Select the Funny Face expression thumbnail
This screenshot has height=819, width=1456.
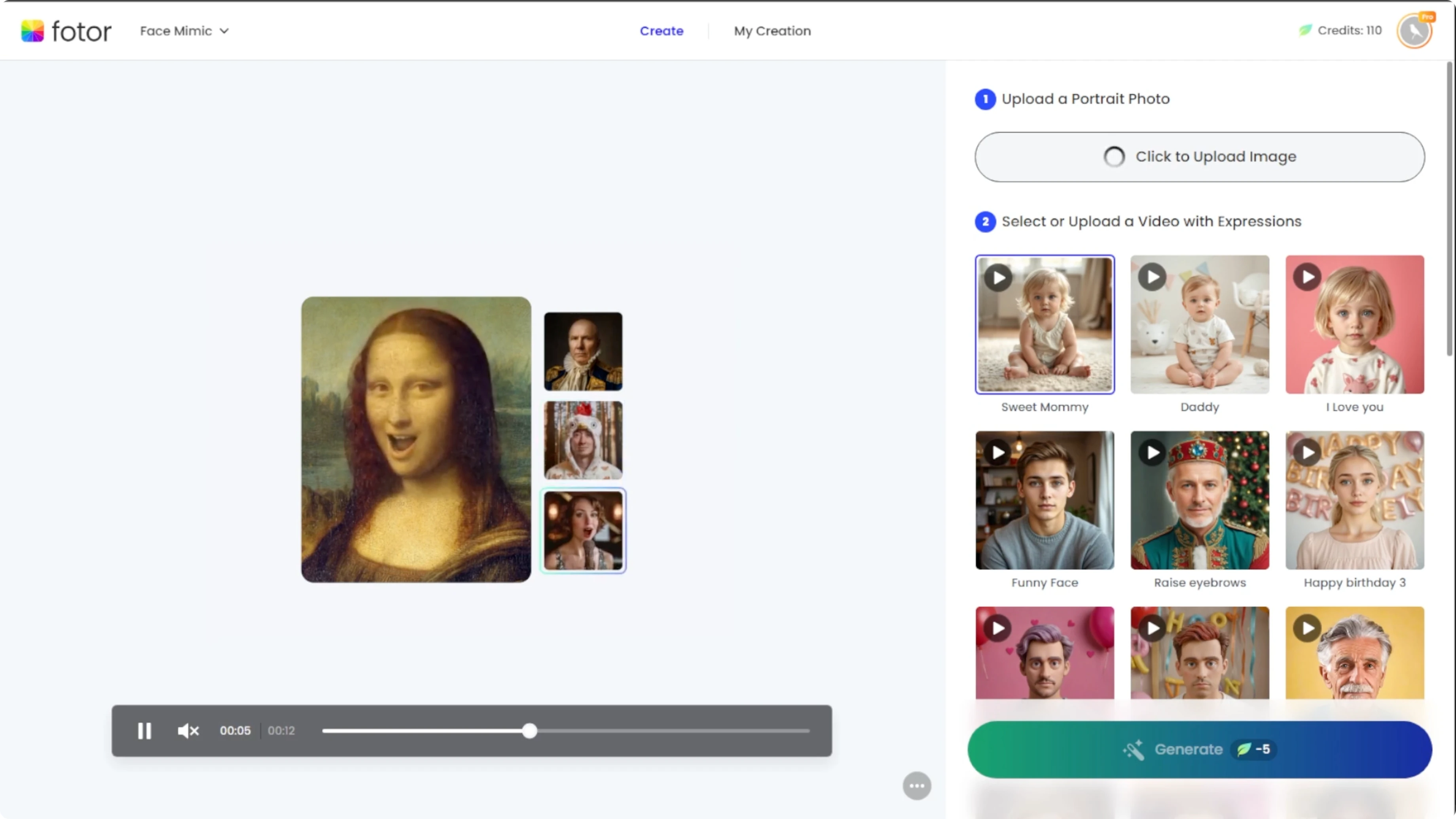[x=1045, y=500]
